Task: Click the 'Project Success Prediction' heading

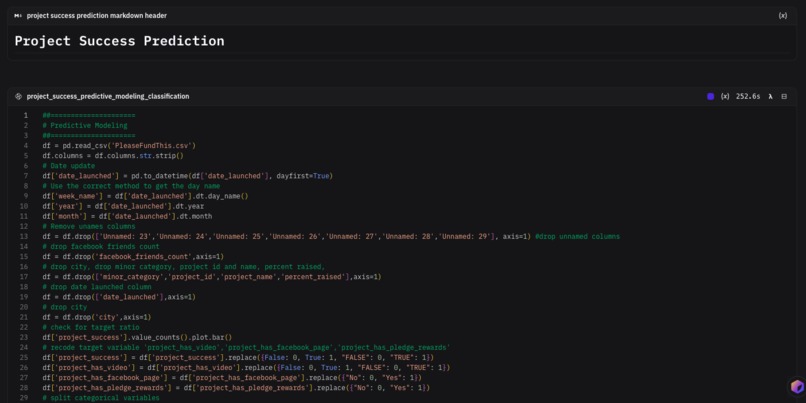Action: 119,41
